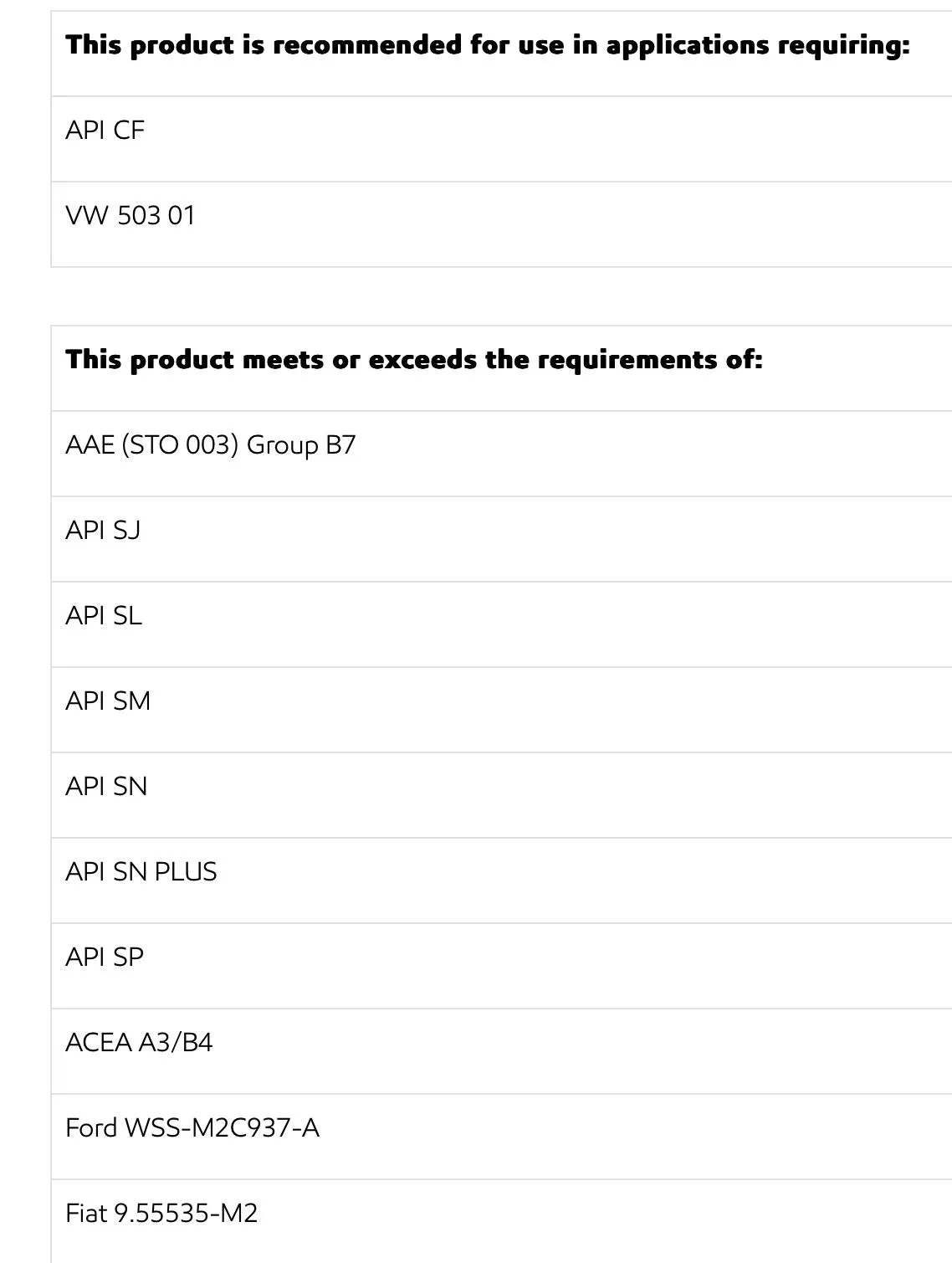Select the VW 503 01 entry
Image resolution: width=952 pixels, height=1263 pixels.
131,216
